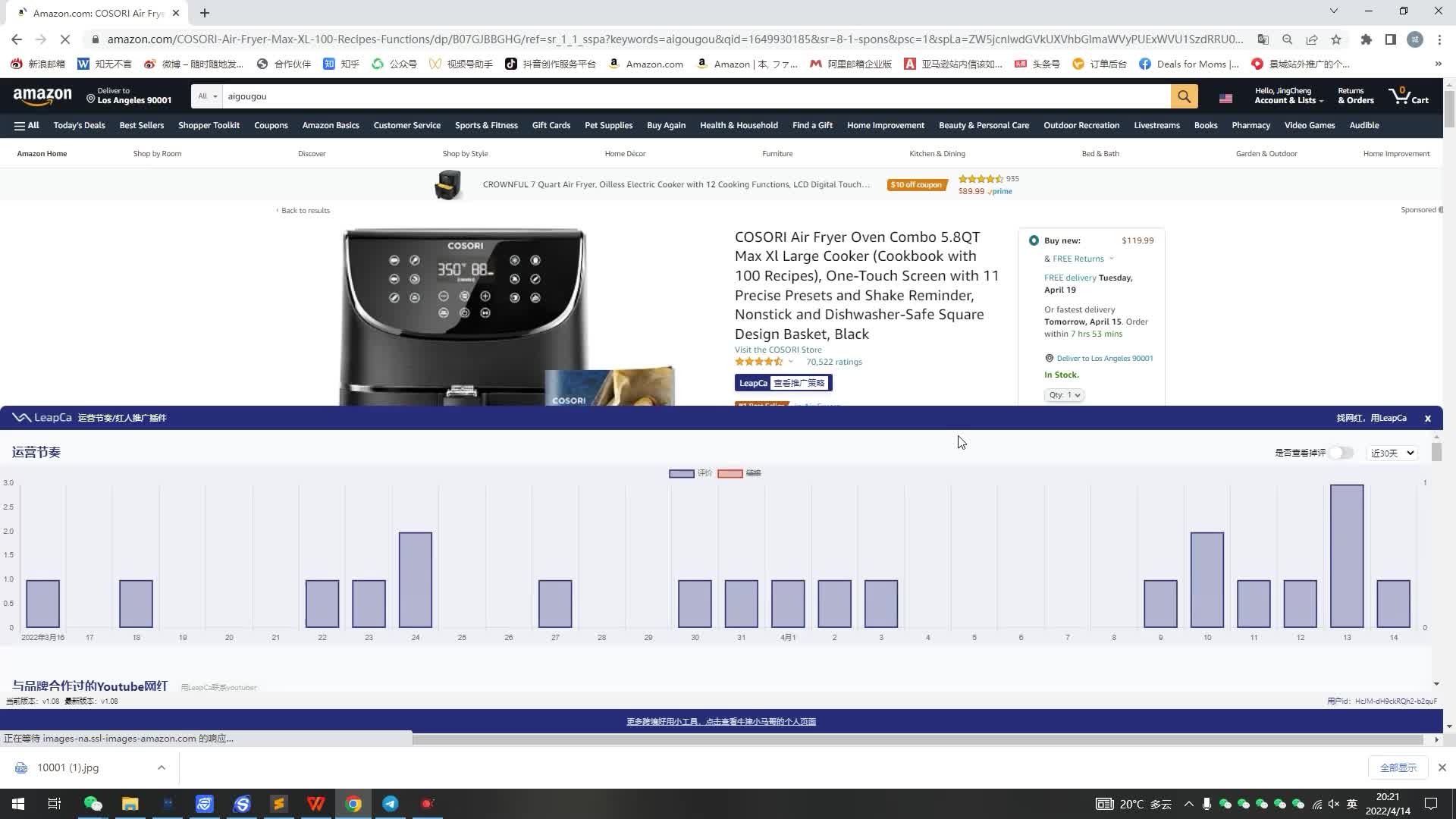Open Chrome three-dot menu

pyautogui.click(x=1439, y=39)
